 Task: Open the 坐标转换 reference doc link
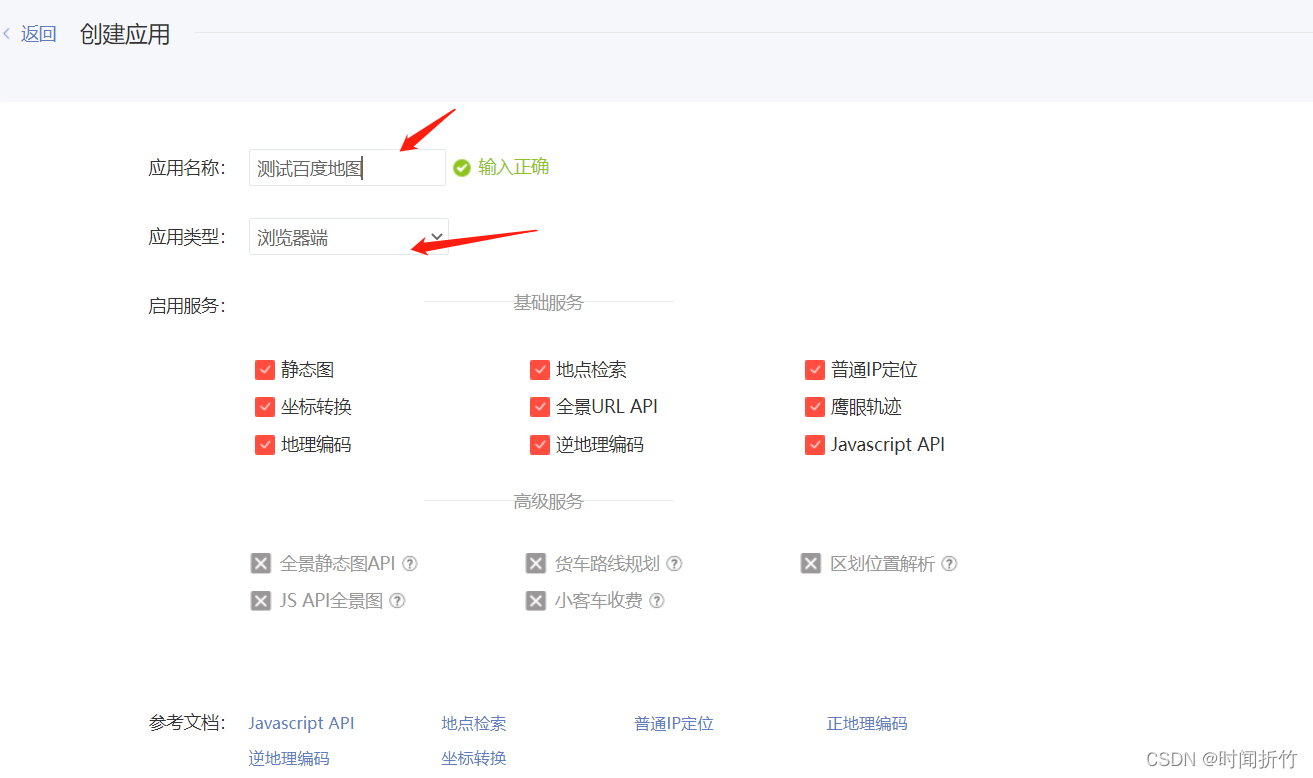click(474, 758)
